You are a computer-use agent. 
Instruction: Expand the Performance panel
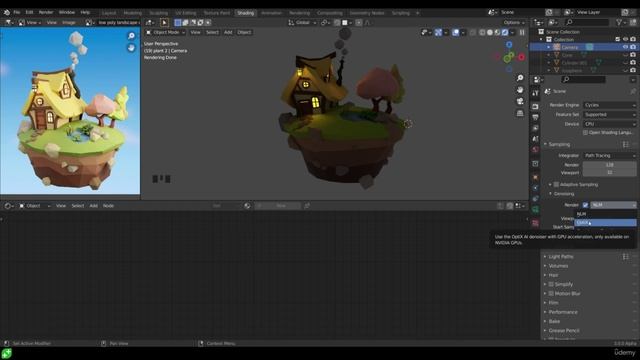[x=562, y=312]
